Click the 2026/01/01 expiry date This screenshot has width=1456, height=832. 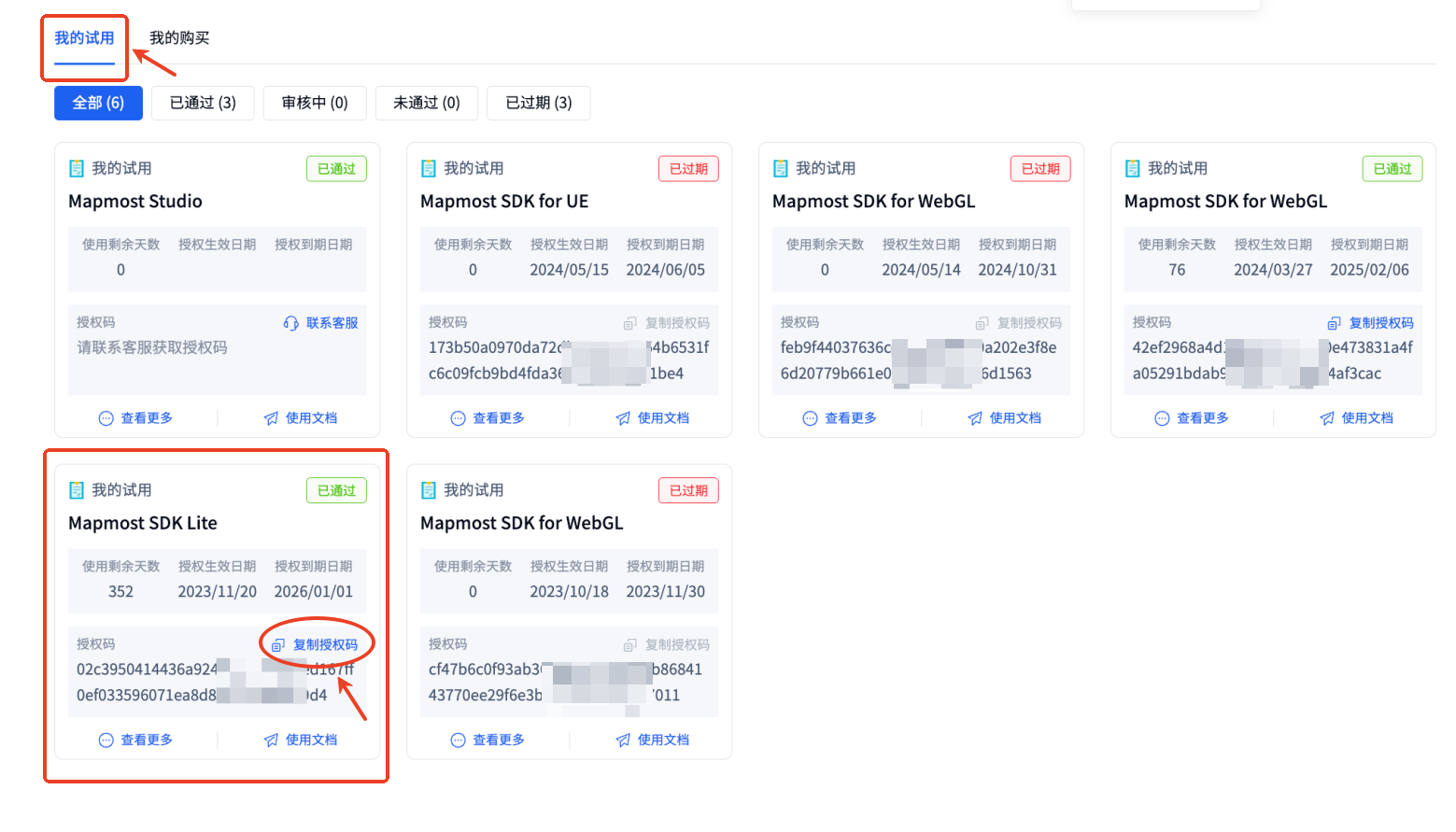click(x=314, y=592)
